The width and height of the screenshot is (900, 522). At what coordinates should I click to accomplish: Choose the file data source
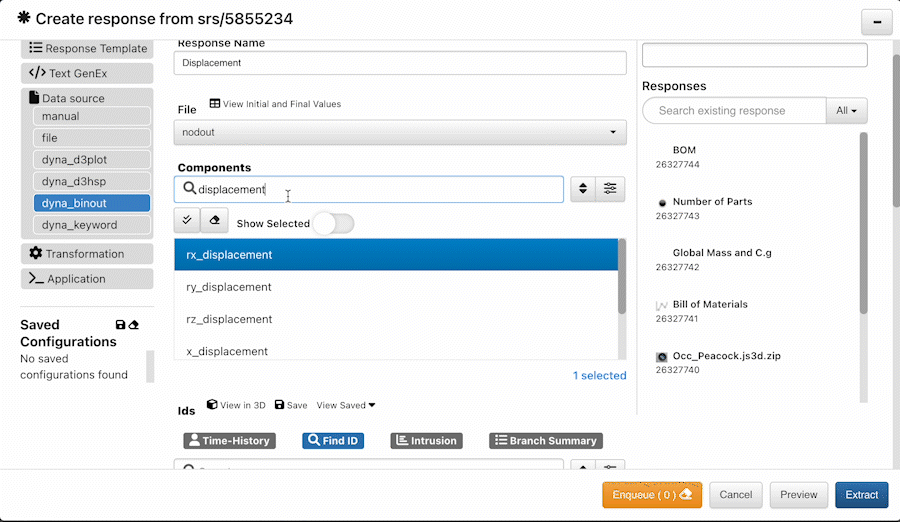[92, 138]
